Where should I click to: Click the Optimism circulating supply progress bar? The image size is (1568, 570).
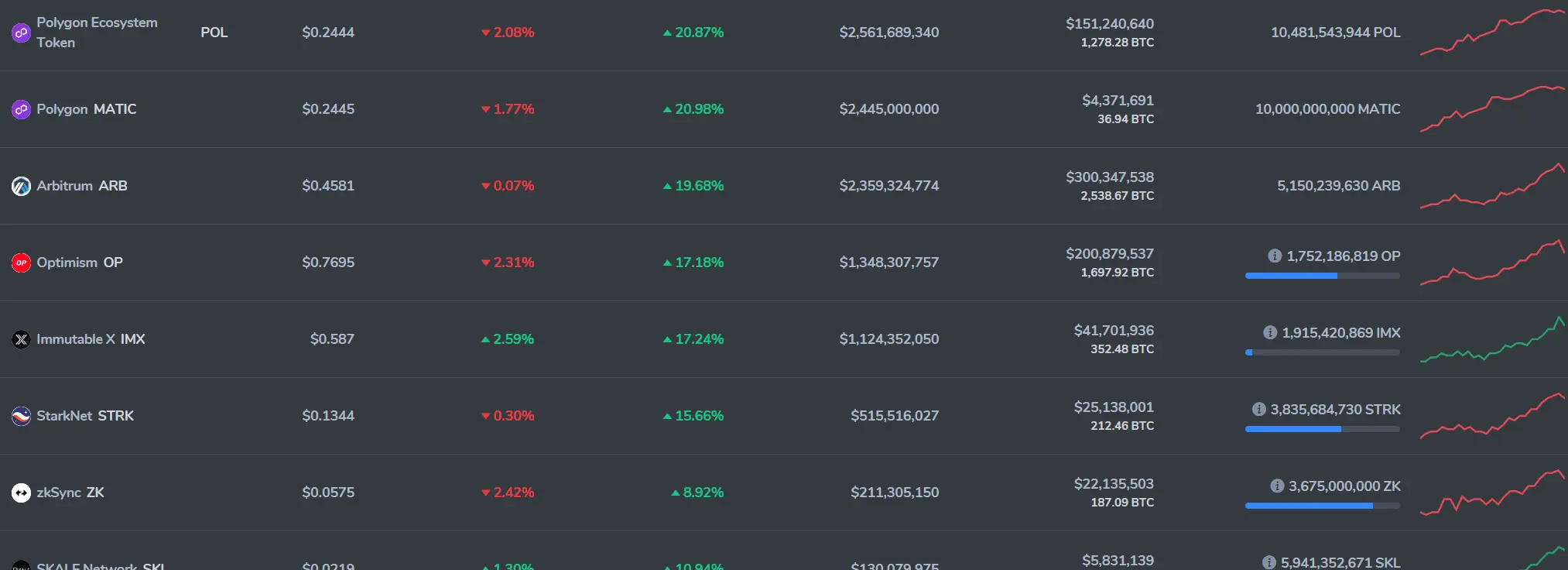[1322, 276]
